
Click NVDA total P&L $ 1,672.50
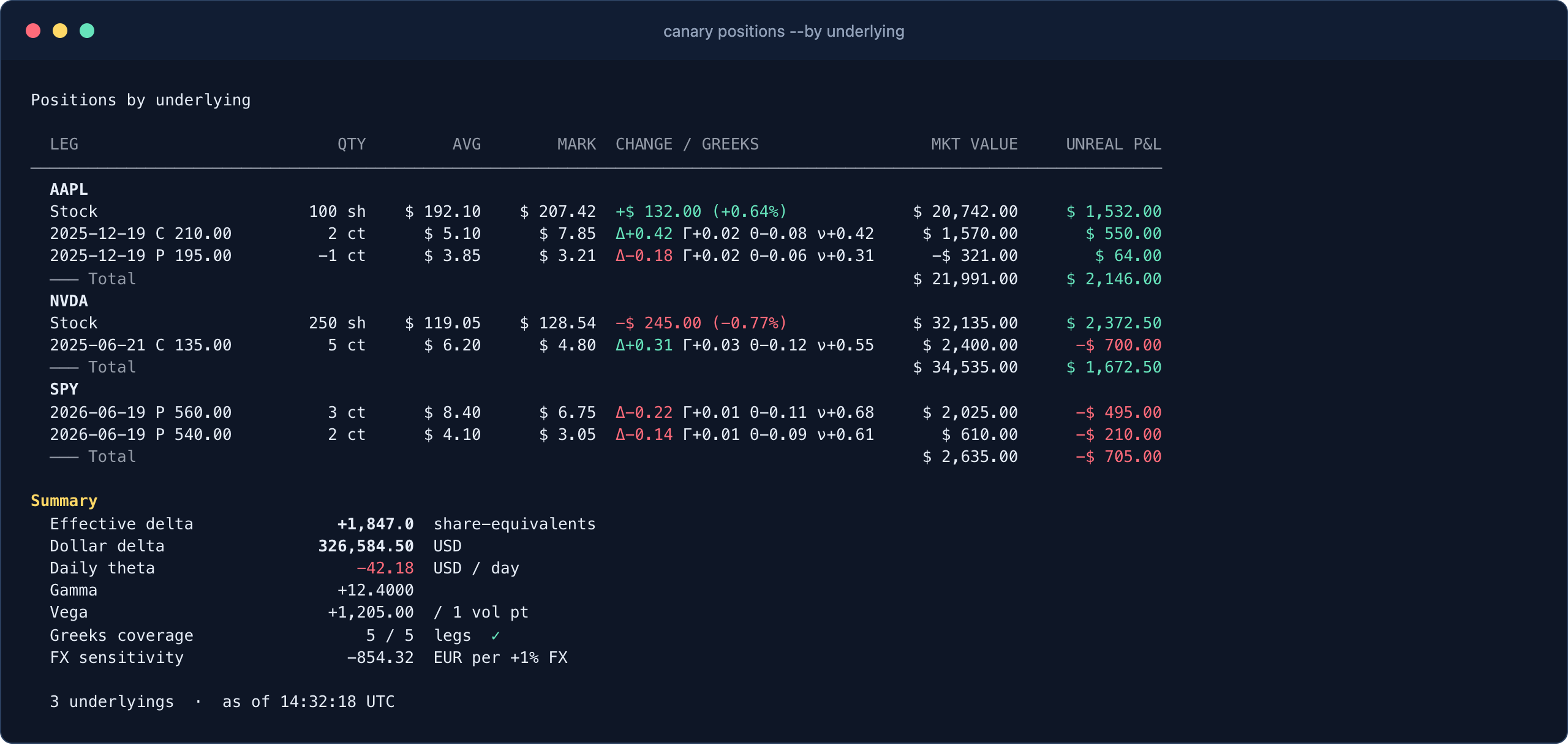tap(1114, 367)
